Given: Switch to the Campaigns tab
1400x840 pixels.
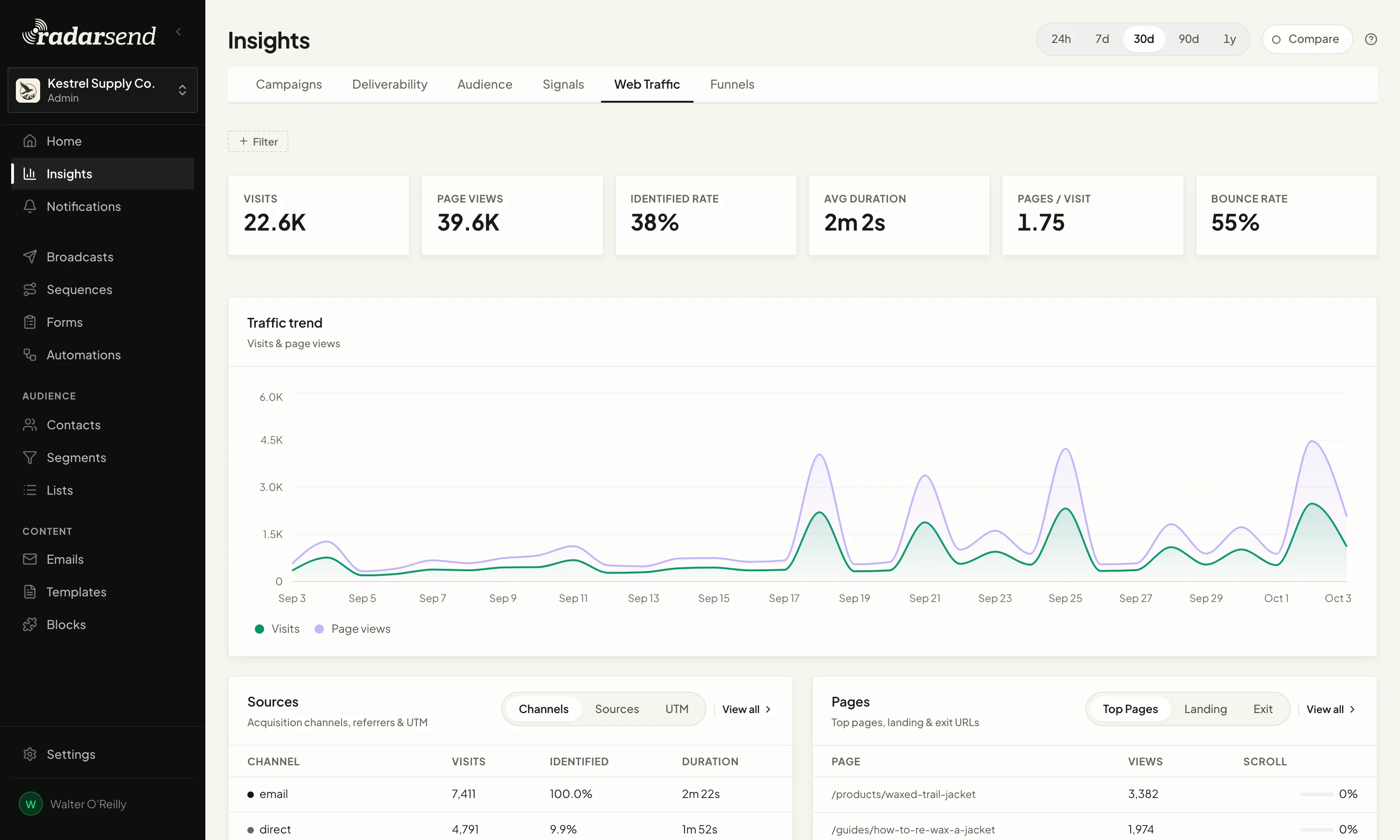Looking at the screenshot, I should coord(288,84).
